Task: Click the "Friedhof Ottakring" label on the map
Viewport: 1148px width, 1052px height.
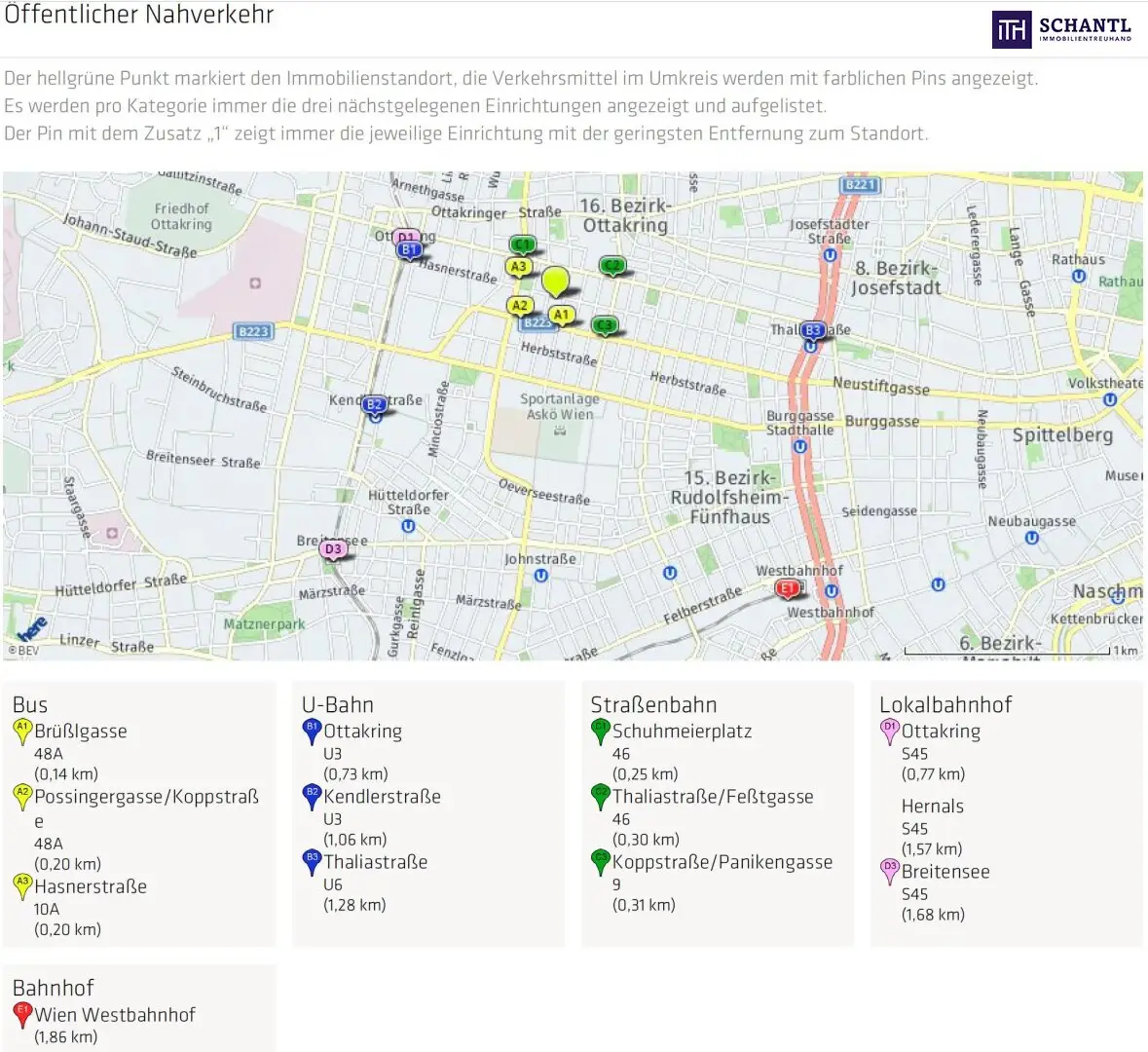Action: 181,216
